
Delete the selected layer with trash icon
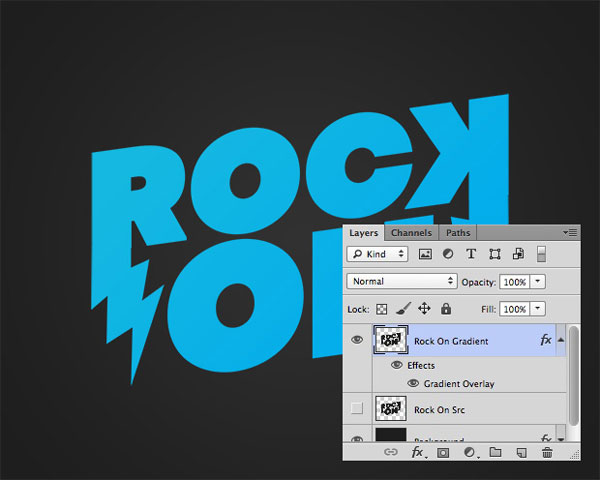(x=547, y=452)
